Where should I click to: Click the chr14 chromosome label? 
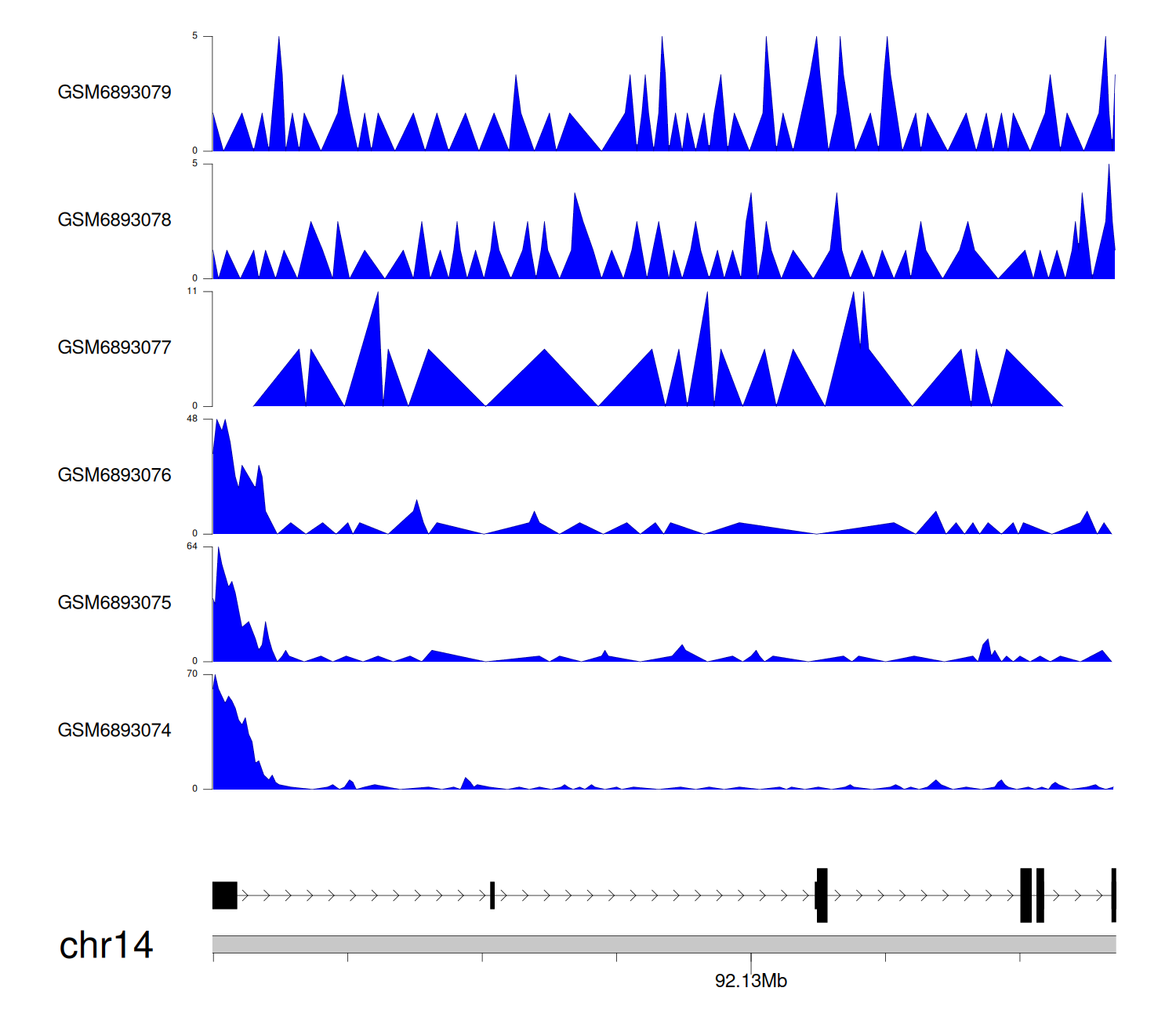point(106,946)
